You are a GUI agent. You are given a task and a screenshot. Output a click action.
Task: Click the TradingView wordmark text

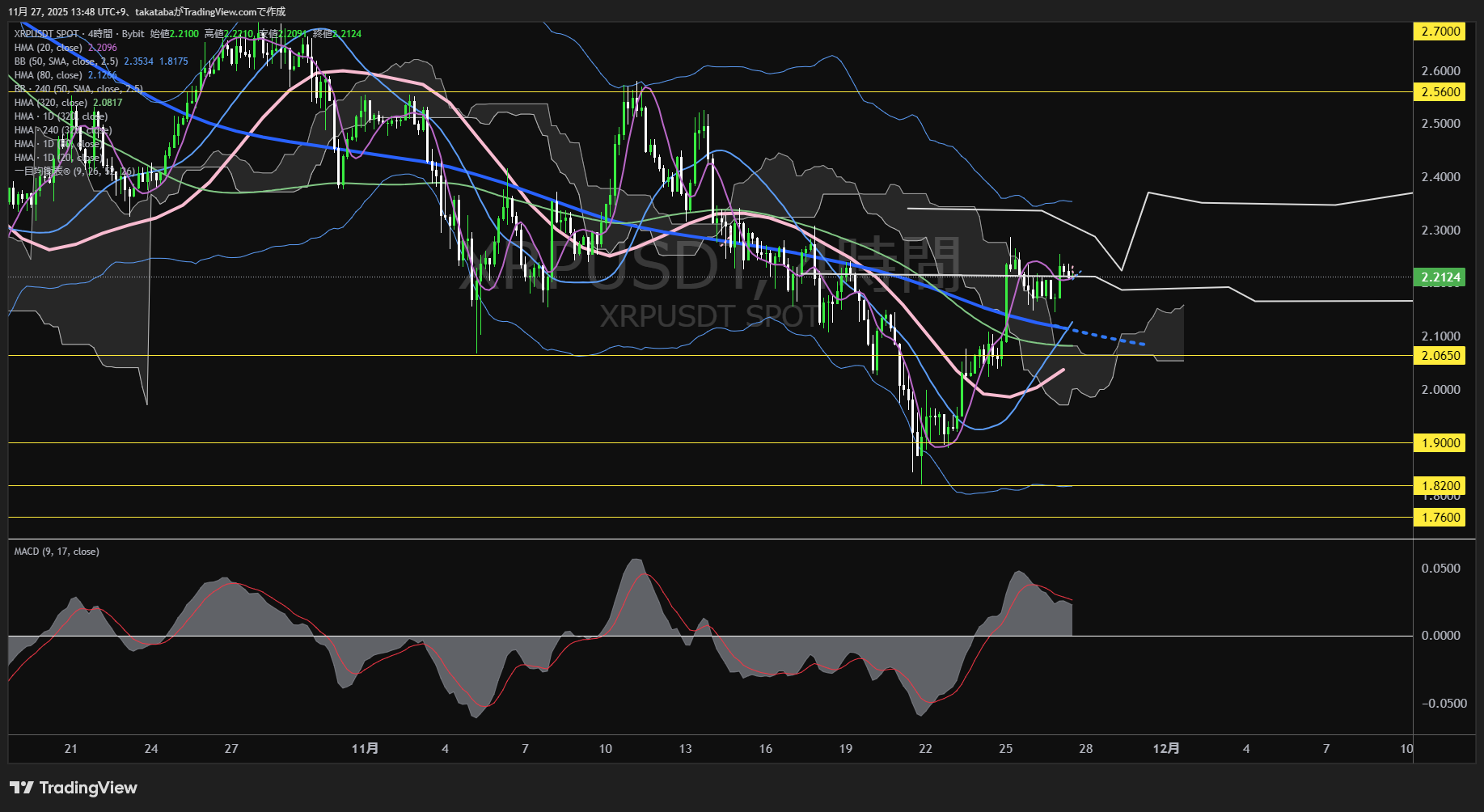click(88, 788)
